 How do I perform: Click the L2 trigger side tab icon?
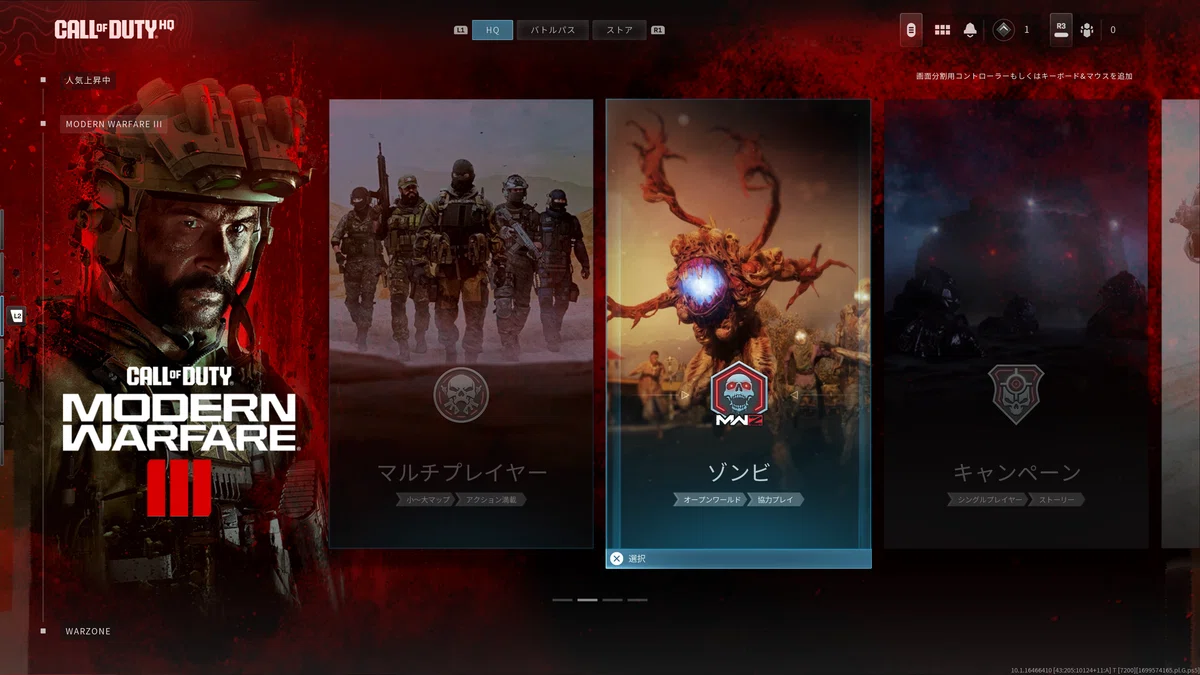point(16,316)
